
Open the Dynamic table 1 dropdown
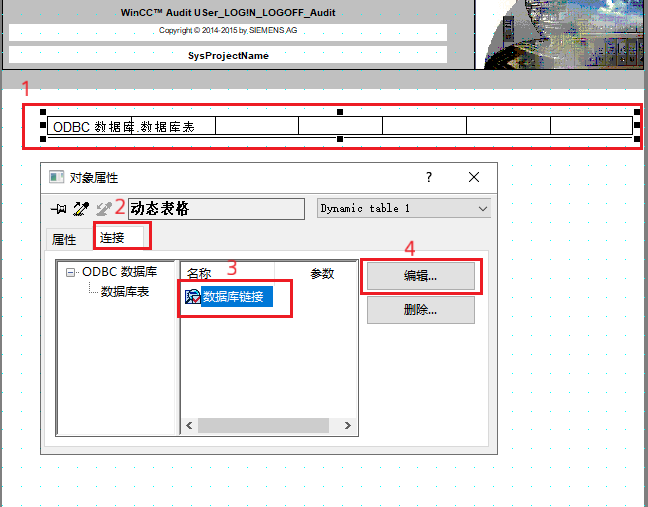(x=483, y=208)
